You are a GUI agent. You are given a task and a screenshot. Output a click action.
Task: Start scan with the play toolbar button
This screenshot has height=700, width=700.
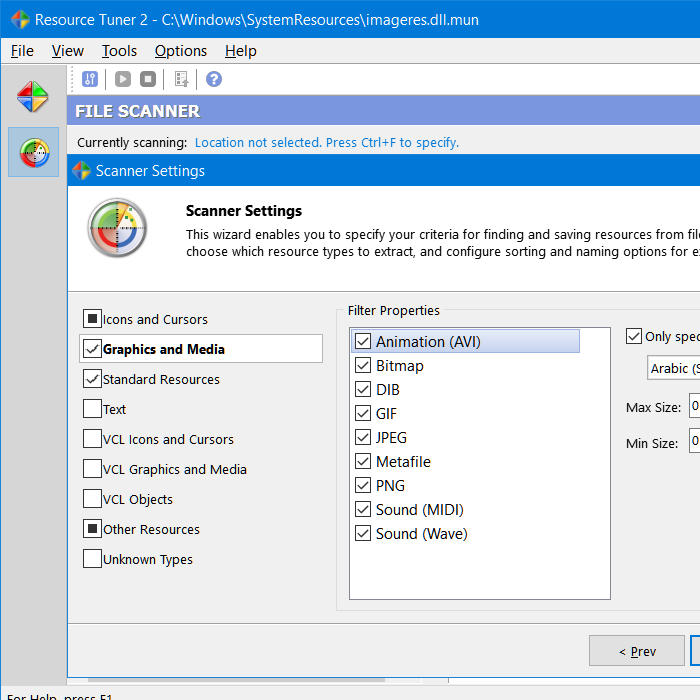tap(123, 79)
